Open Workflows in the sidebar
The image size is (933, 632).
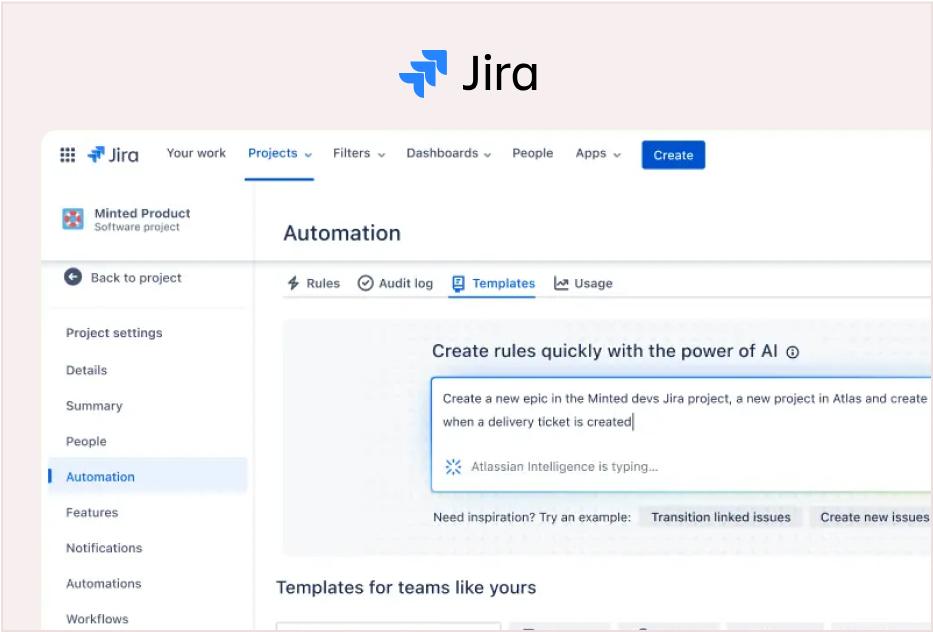(x=97, y=619)
